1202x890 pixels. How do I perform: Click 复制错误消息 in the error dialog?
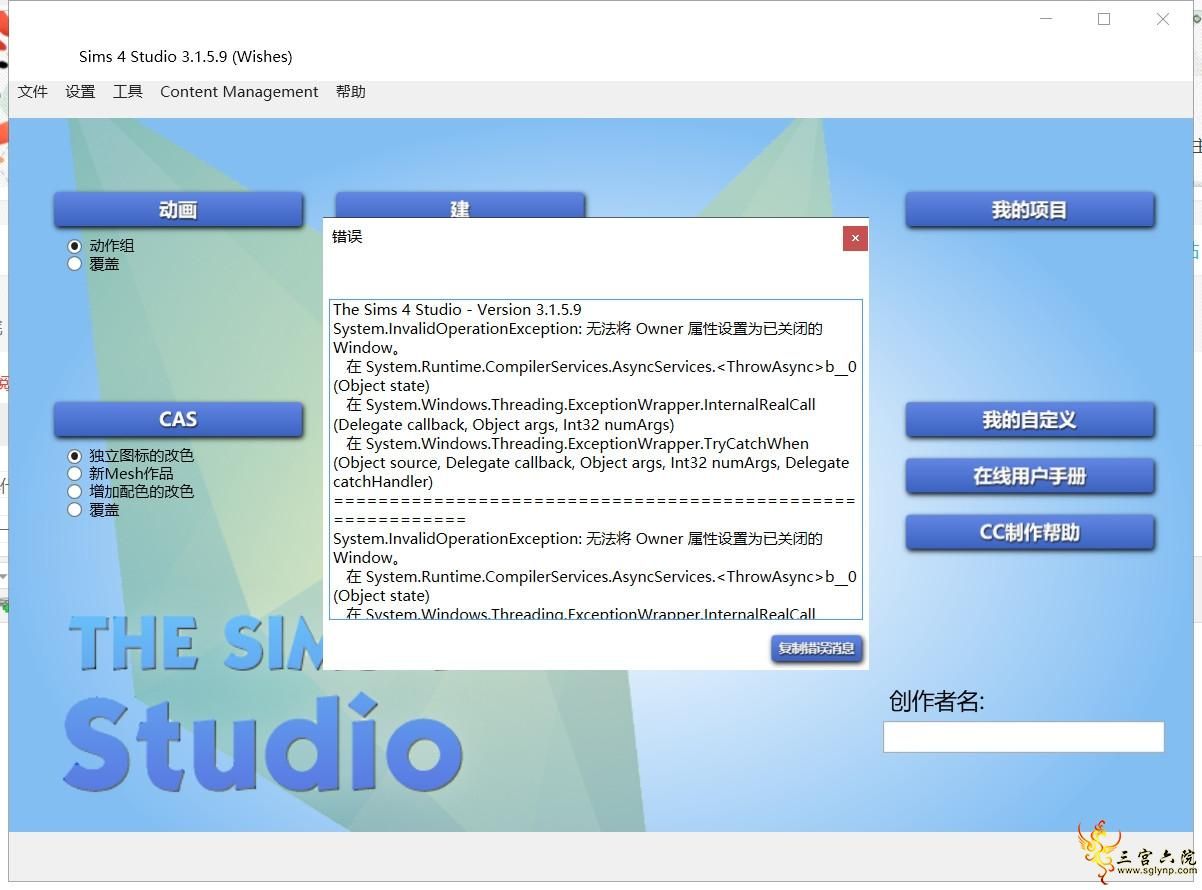(x=817, y=648)
